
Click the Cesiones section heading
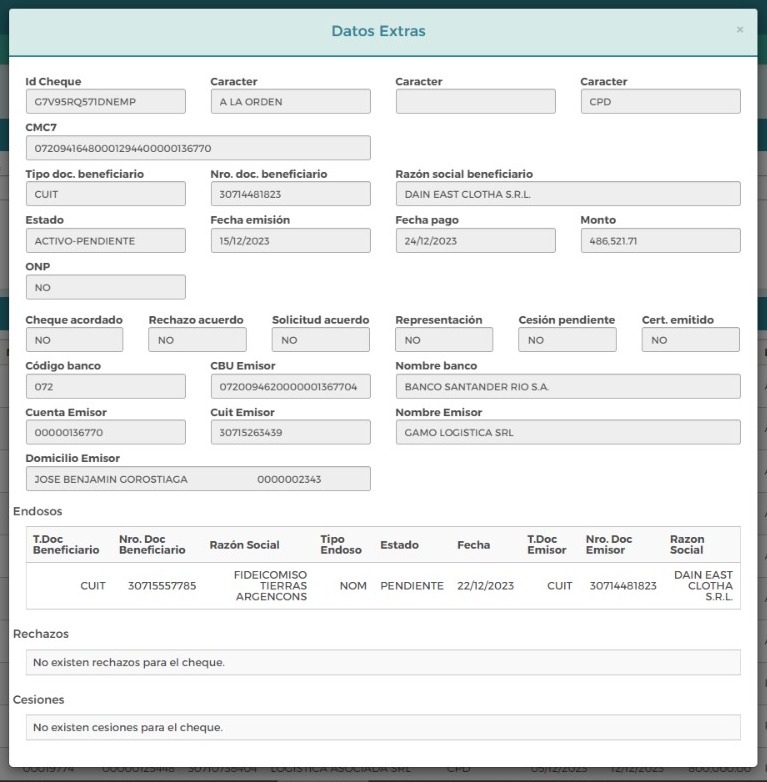pos(38,700)
